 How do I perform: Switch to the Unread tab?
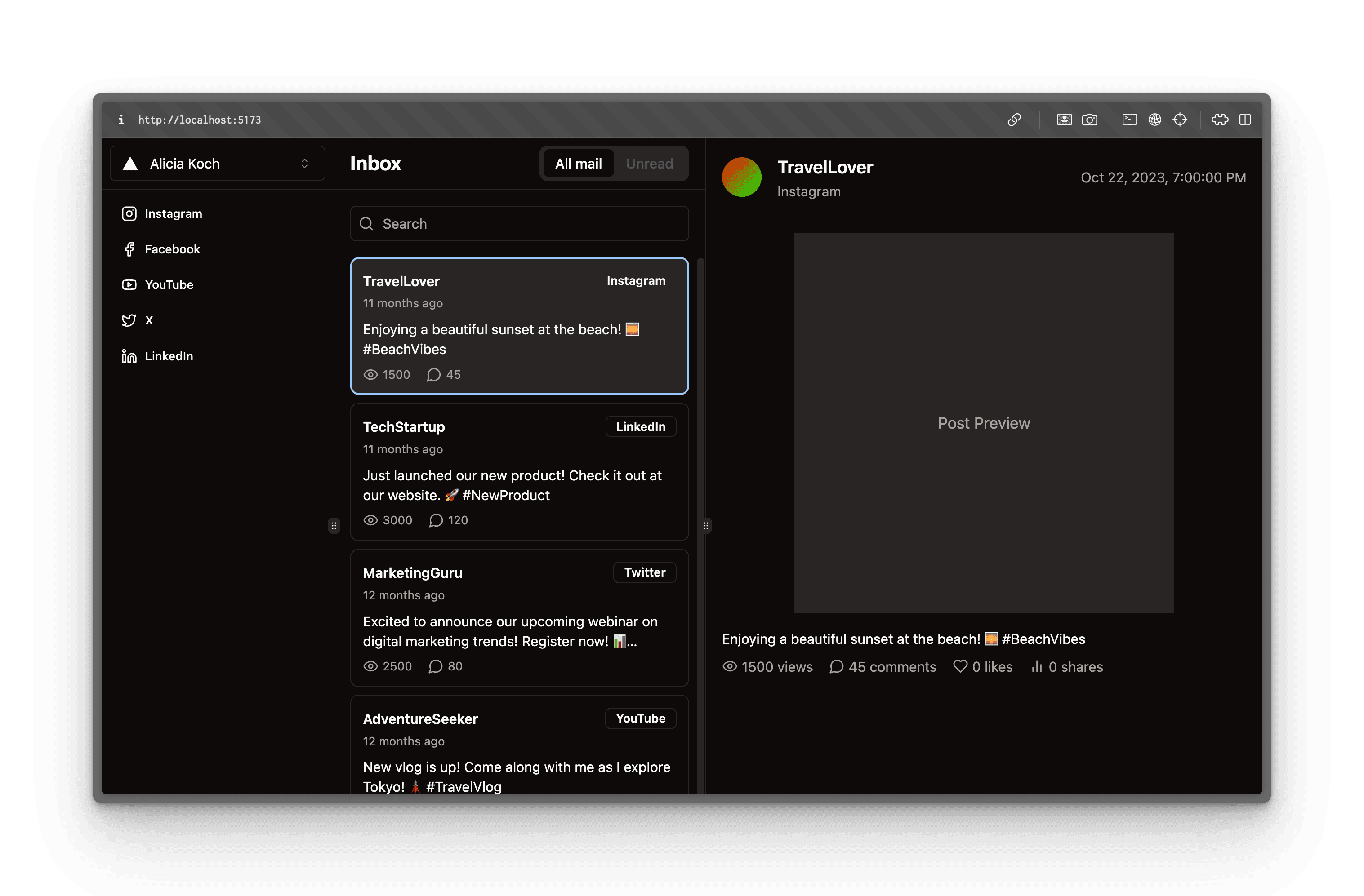point(649,163)
